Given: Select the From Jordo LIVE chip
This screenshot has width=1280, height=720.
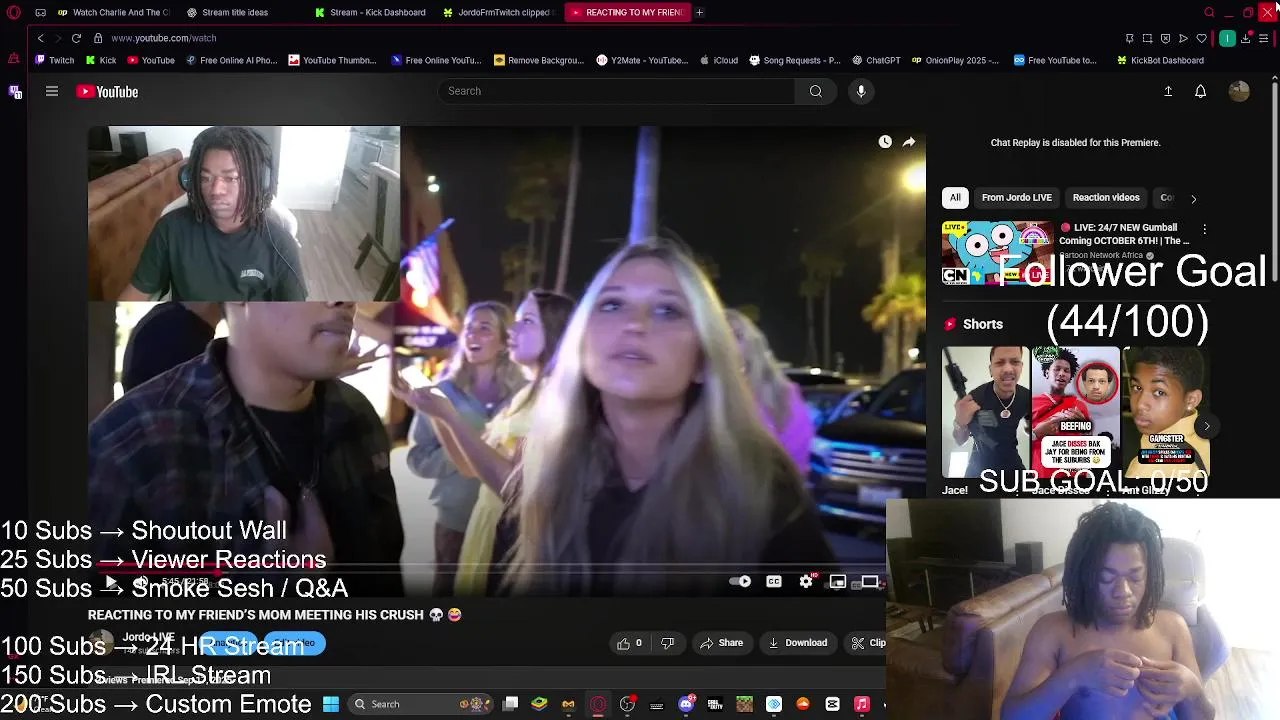Looking at the screenshot, I should click(x=1016, y=198).
